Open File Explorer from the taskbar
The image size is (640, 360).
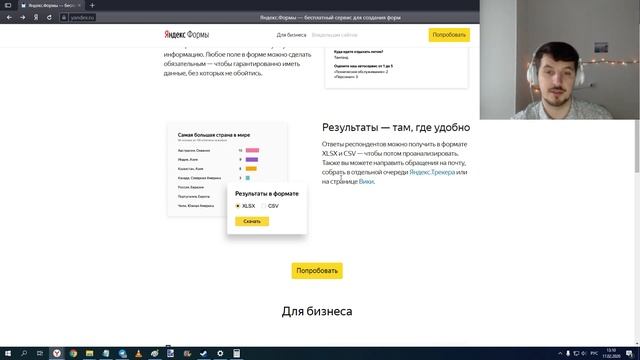pos(89,353)
